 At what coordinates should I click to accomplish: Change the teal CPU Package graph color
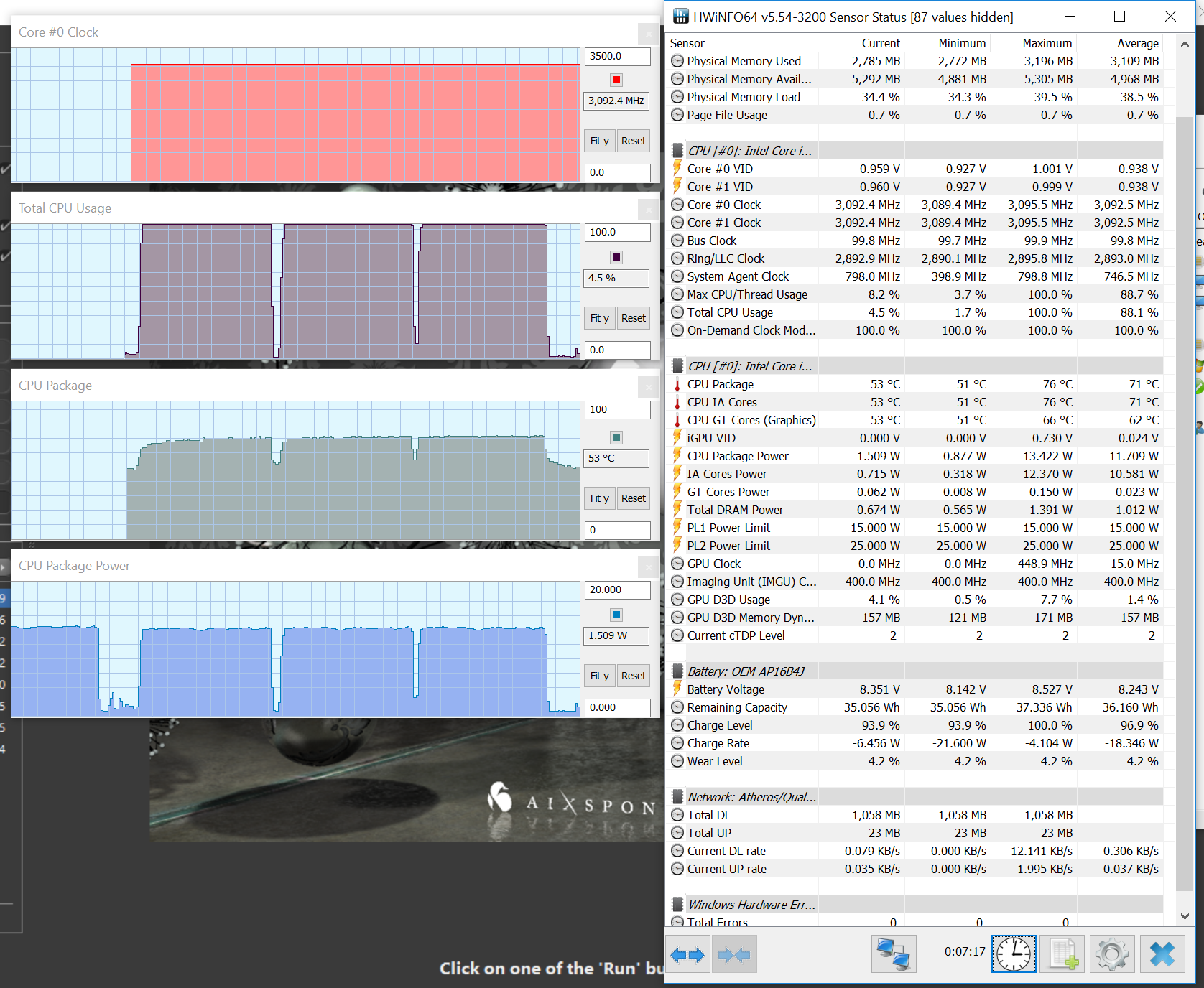pyautogui.click(x=616, y=437)
